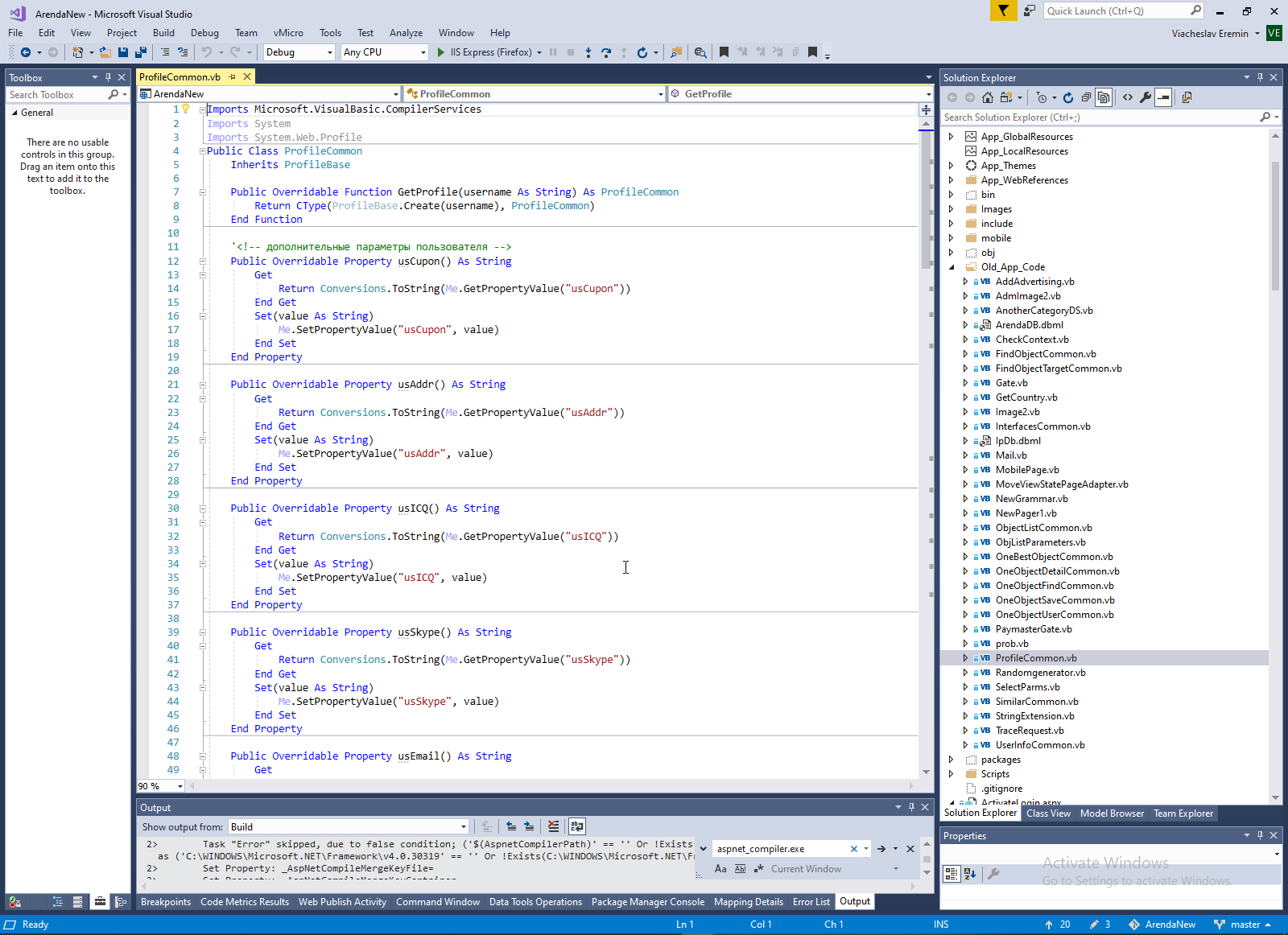Open Properties wrench icon in Solution Explorer
Viewport: 1288px width, 935px height.
[1146, 97]
